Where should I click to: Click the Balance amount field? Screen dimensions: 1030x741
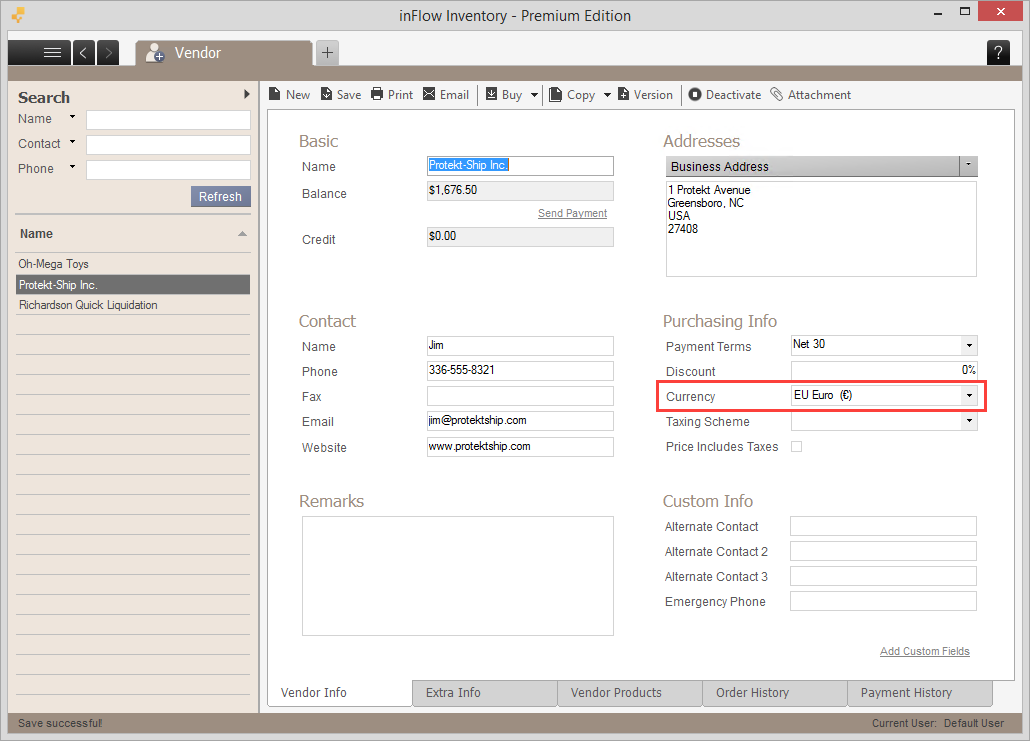coord(520,191)
